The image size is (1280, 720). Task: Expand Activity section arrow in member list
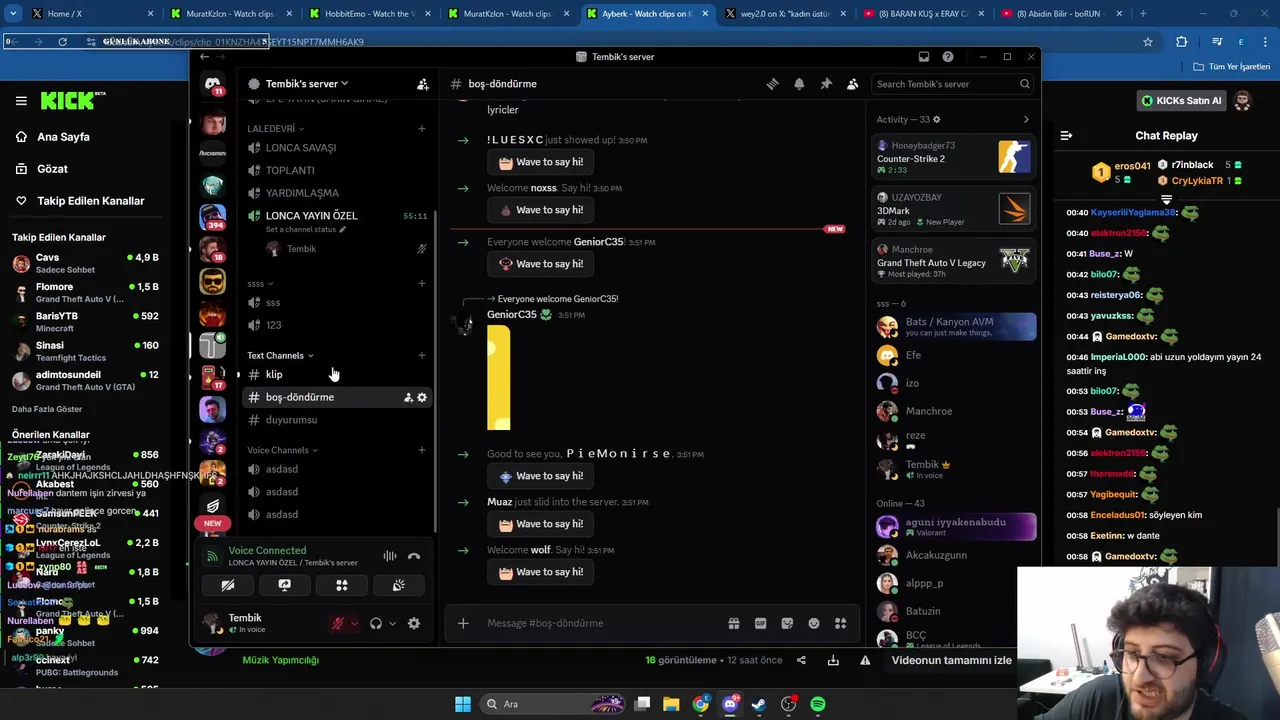[x=1026, y=120]
